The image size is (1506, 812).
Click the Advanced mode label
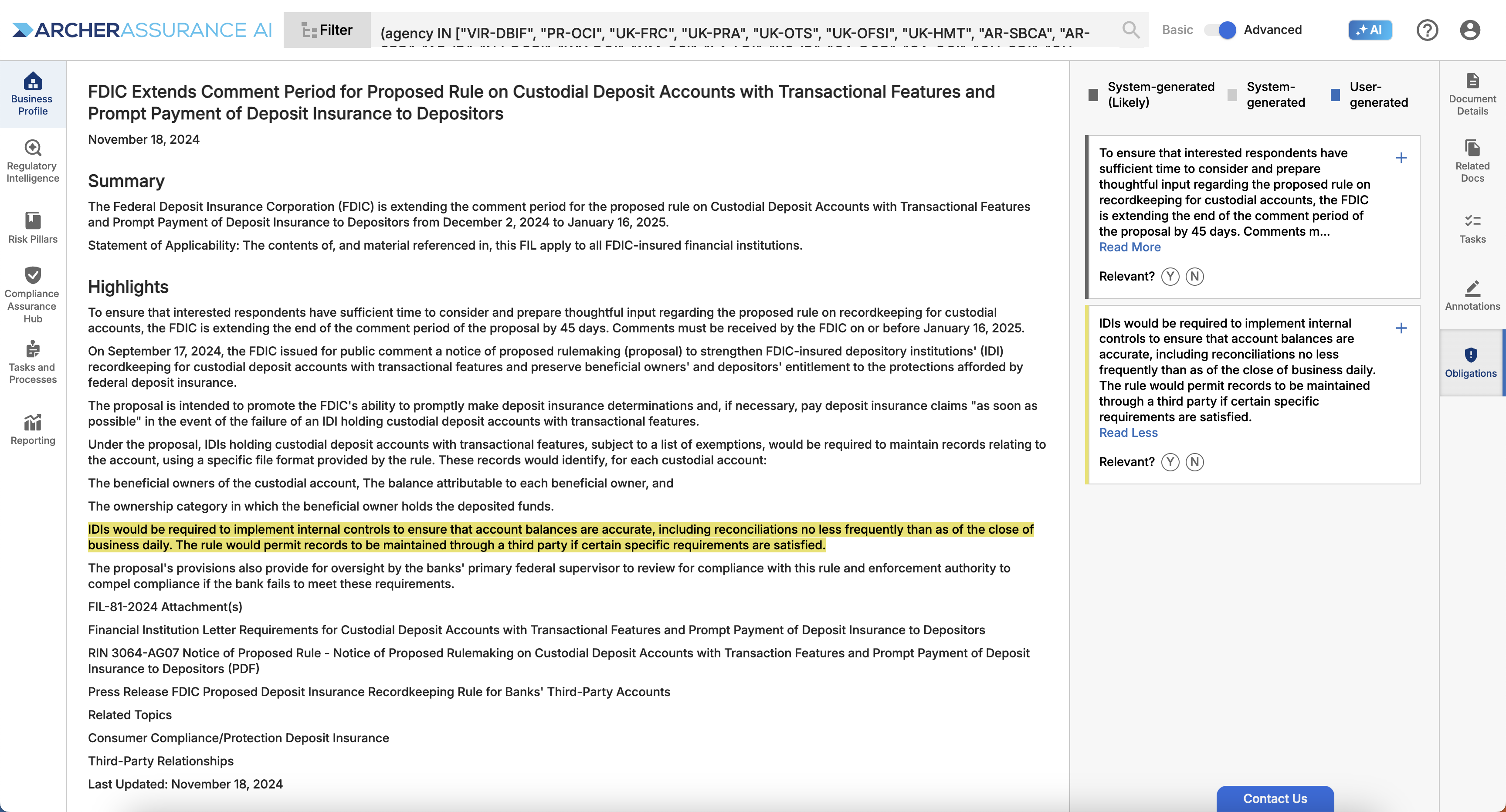(1272, 30)
